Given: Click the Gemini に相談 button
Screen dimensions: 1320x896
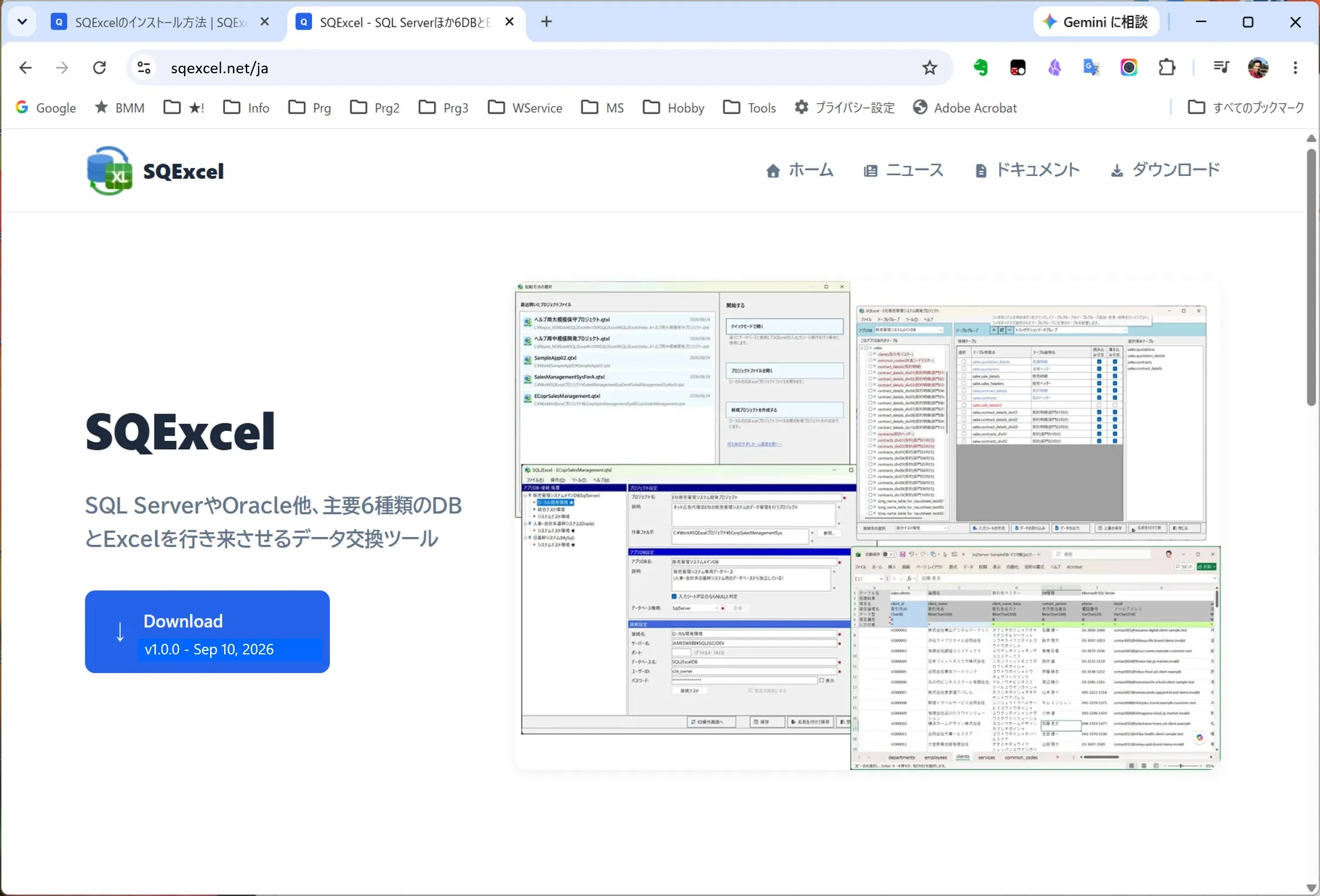Looking at the screenshot, I should tap(1096, 22).
